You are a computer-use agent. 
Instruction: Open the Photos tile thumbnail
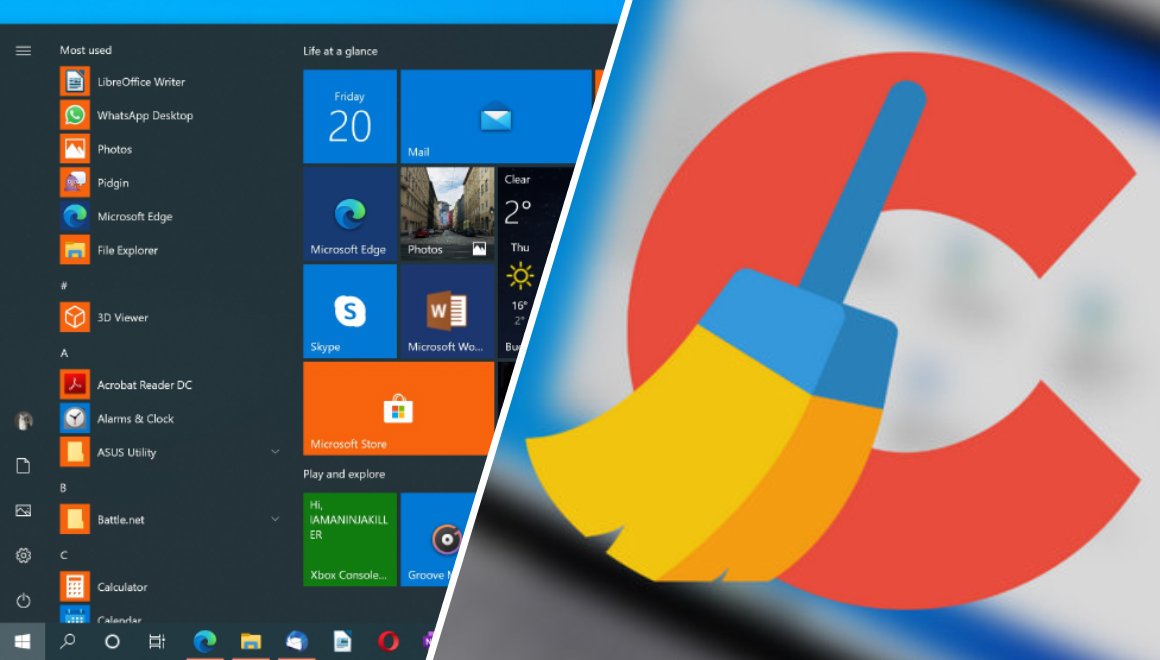point(447,213)
